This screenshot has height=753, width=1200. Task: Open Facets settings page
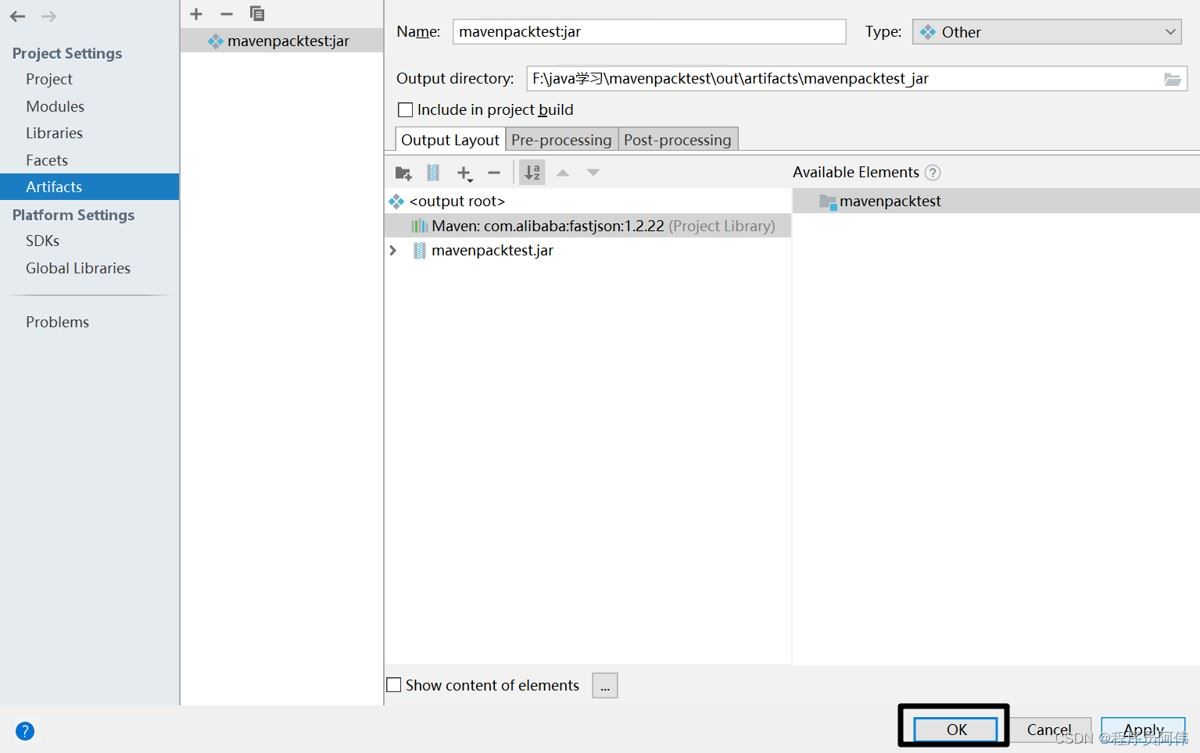click(x=47, y=160)
